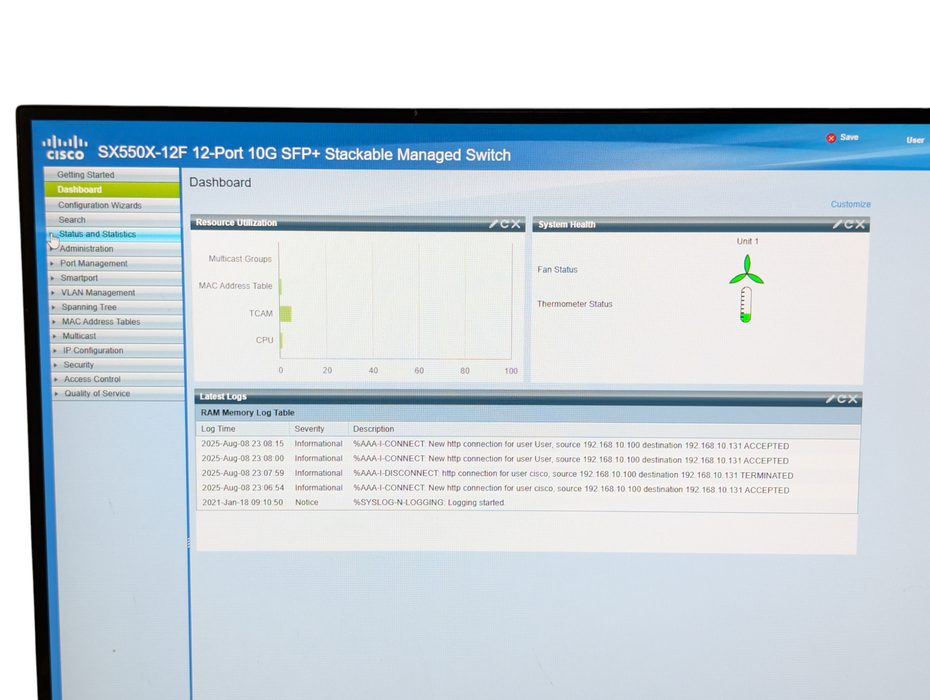Expand the Quality of Service arrow

pyautogui.click(x=56, y=394)
